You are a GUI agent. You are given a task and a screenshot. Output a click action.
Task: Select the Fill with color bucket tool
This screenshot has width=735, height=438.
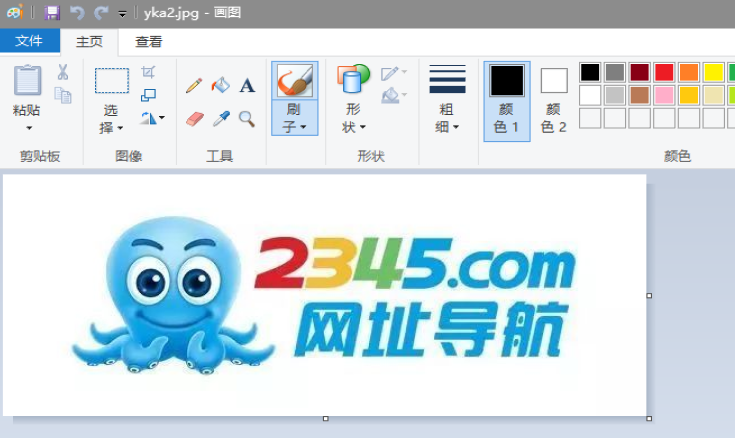point(220,86)
